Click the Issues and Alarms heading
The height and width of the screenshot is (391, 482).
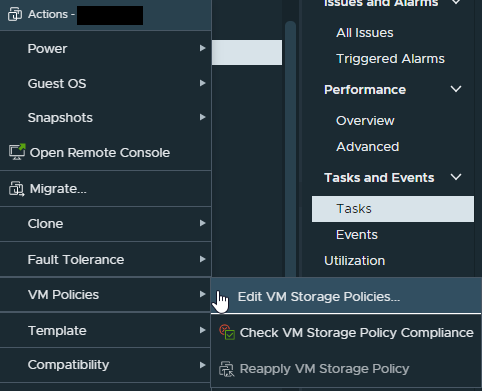(381, 3)
